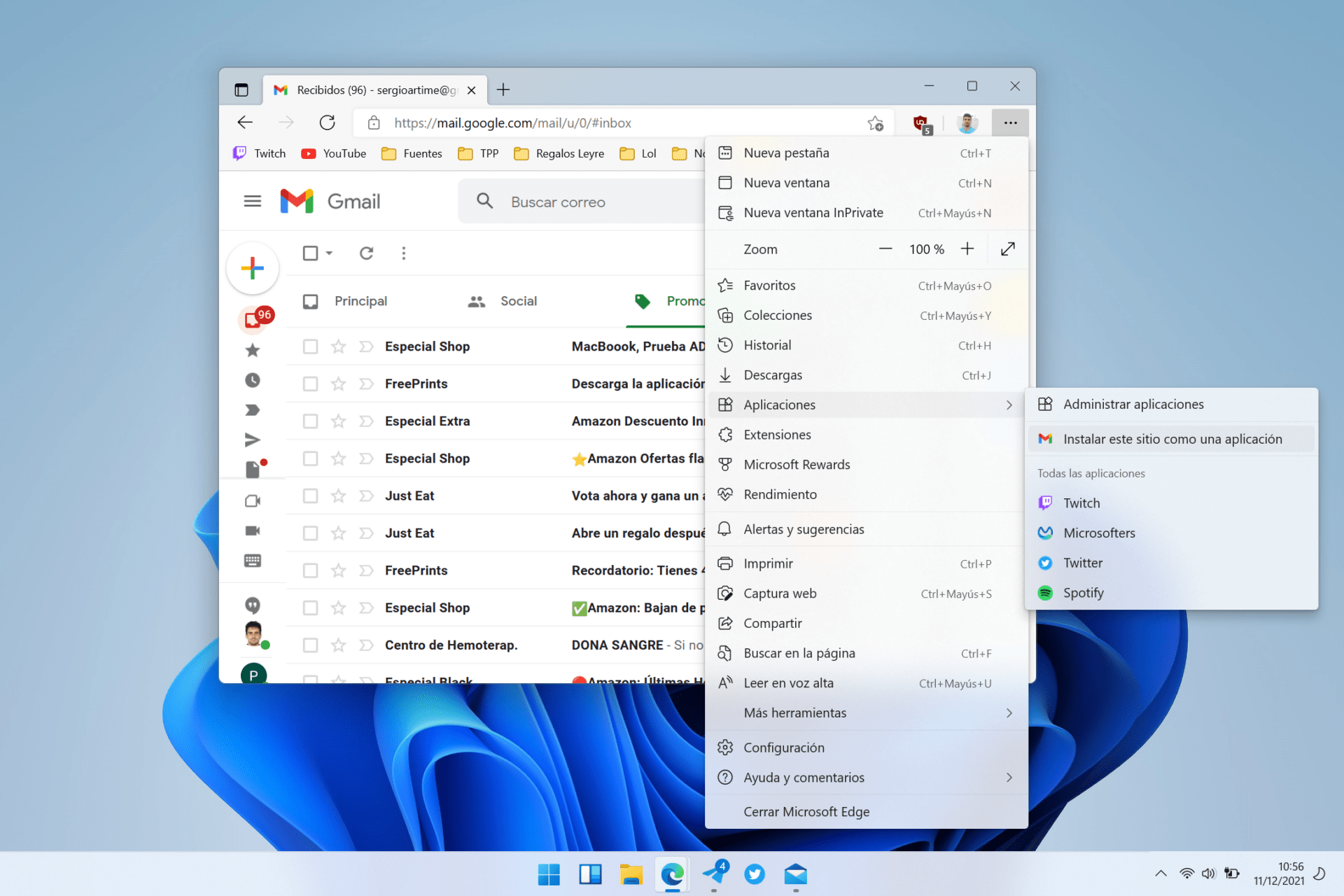This screenshot has width=1344, height=896.
Task: Toggle select all emails checkbox
Action: tap(311, 253)
